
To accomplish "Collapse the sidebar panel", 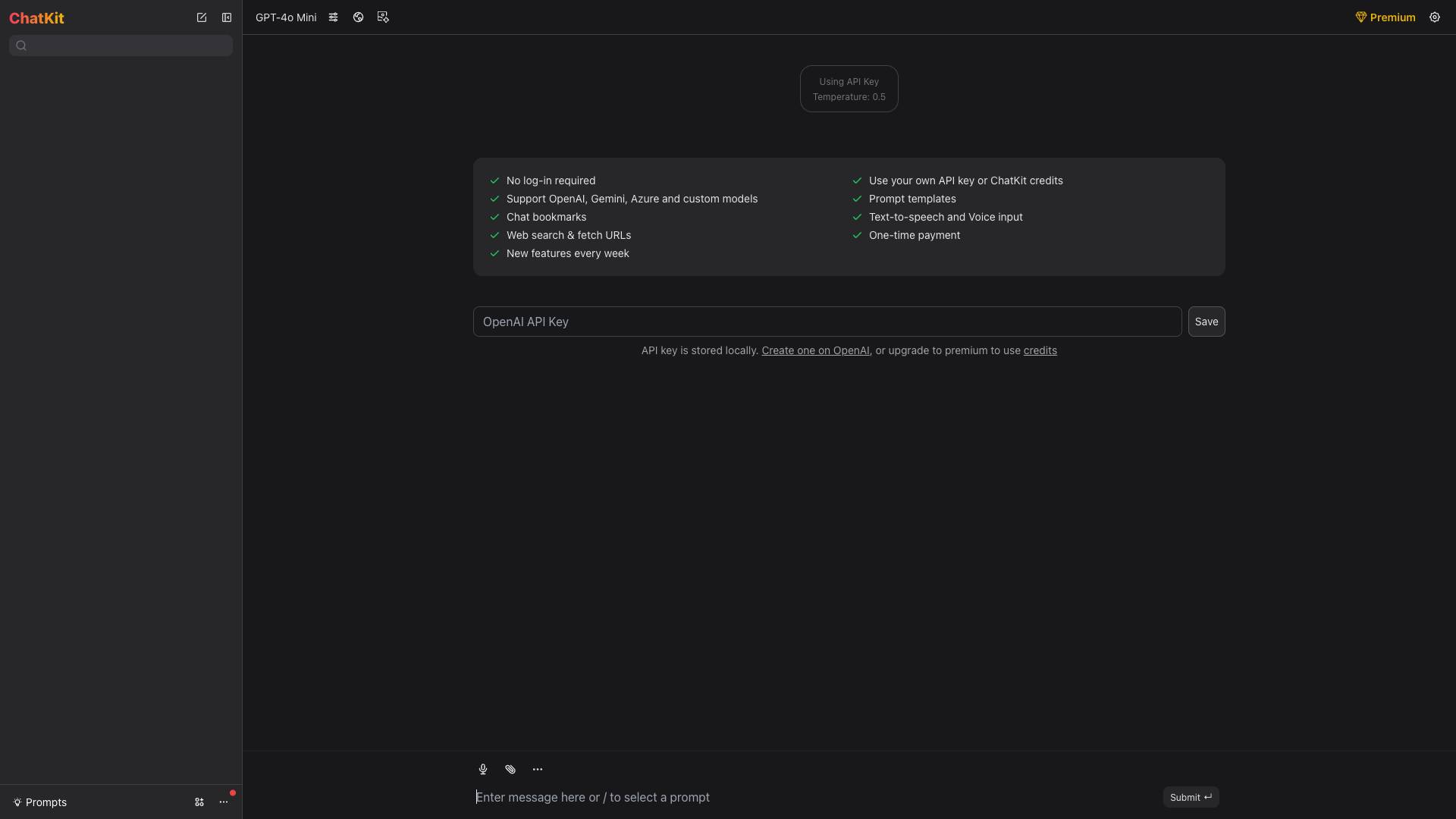I will (x=227, y=17).
